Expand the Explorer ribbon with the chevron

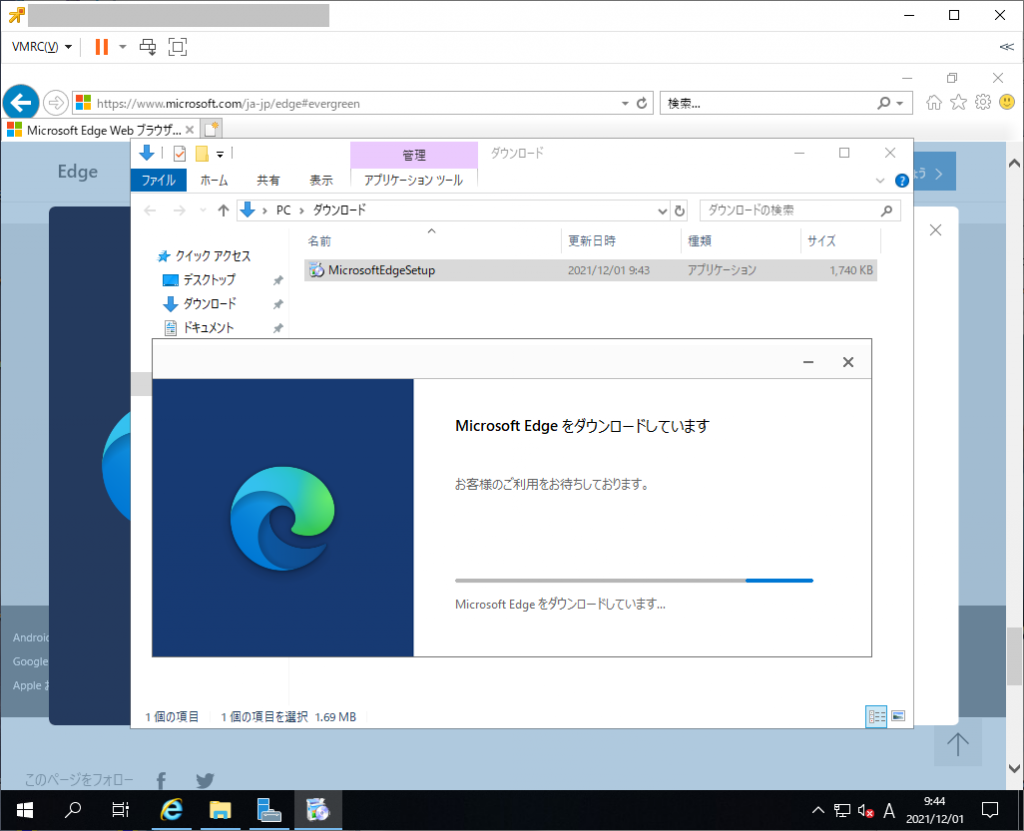pyautogui.click(x=880, y=180)
